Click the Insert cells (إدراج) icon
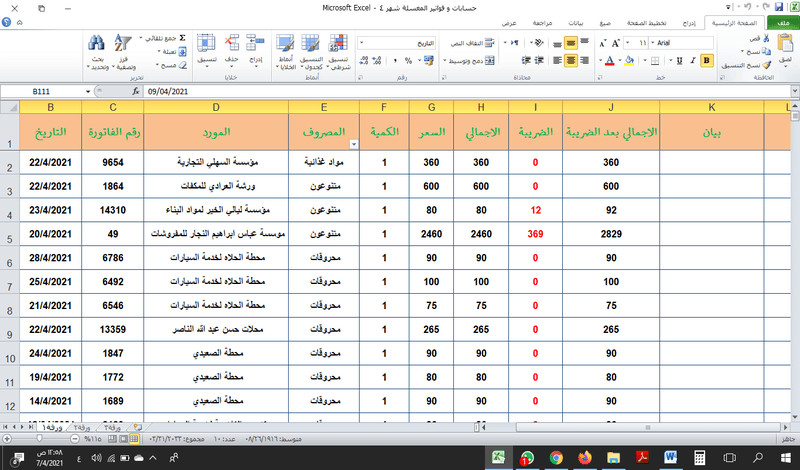 pos(255,43)
